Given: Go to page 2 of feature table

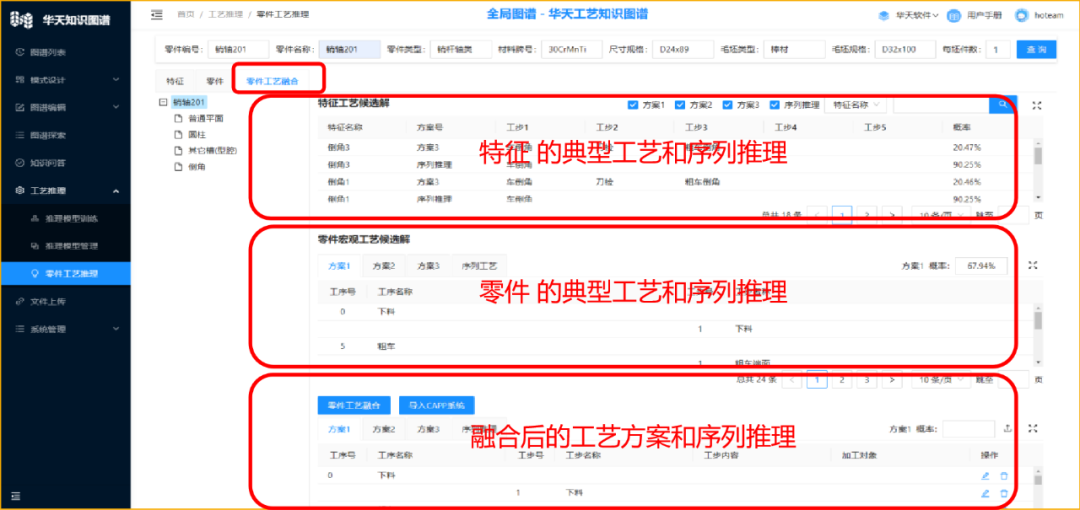Looking at the screenshot, I should 866,215.
